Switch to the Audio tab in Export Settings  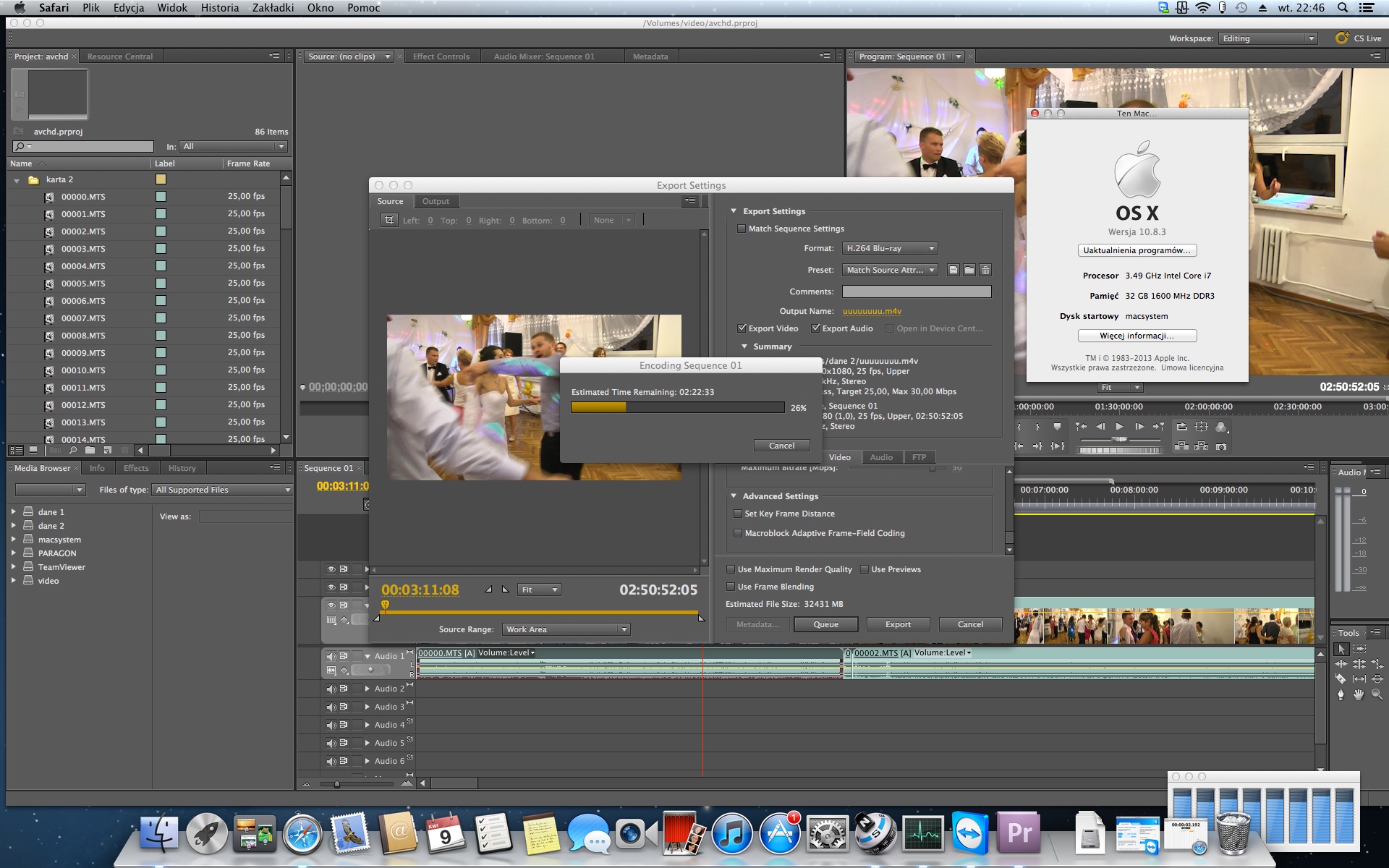(881, 457)
